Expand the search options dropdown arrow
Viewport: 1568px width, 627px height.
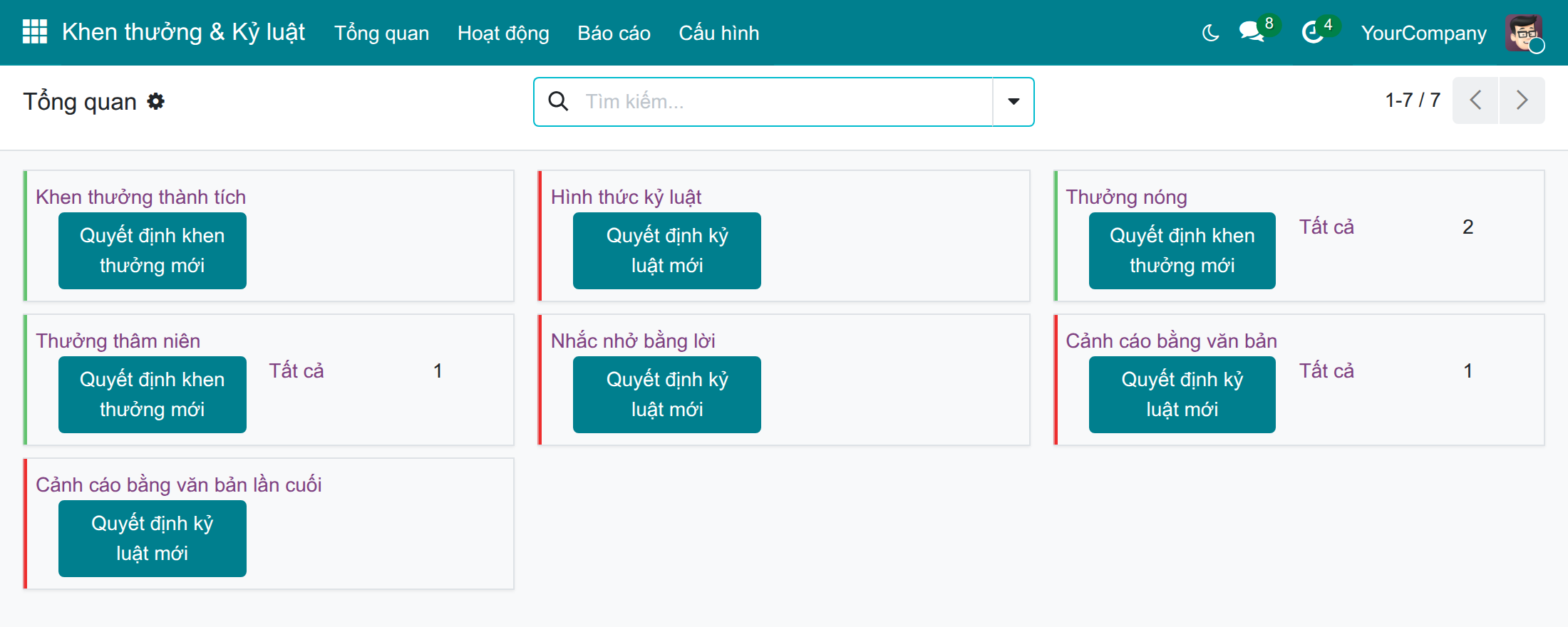coord(1013,102)
